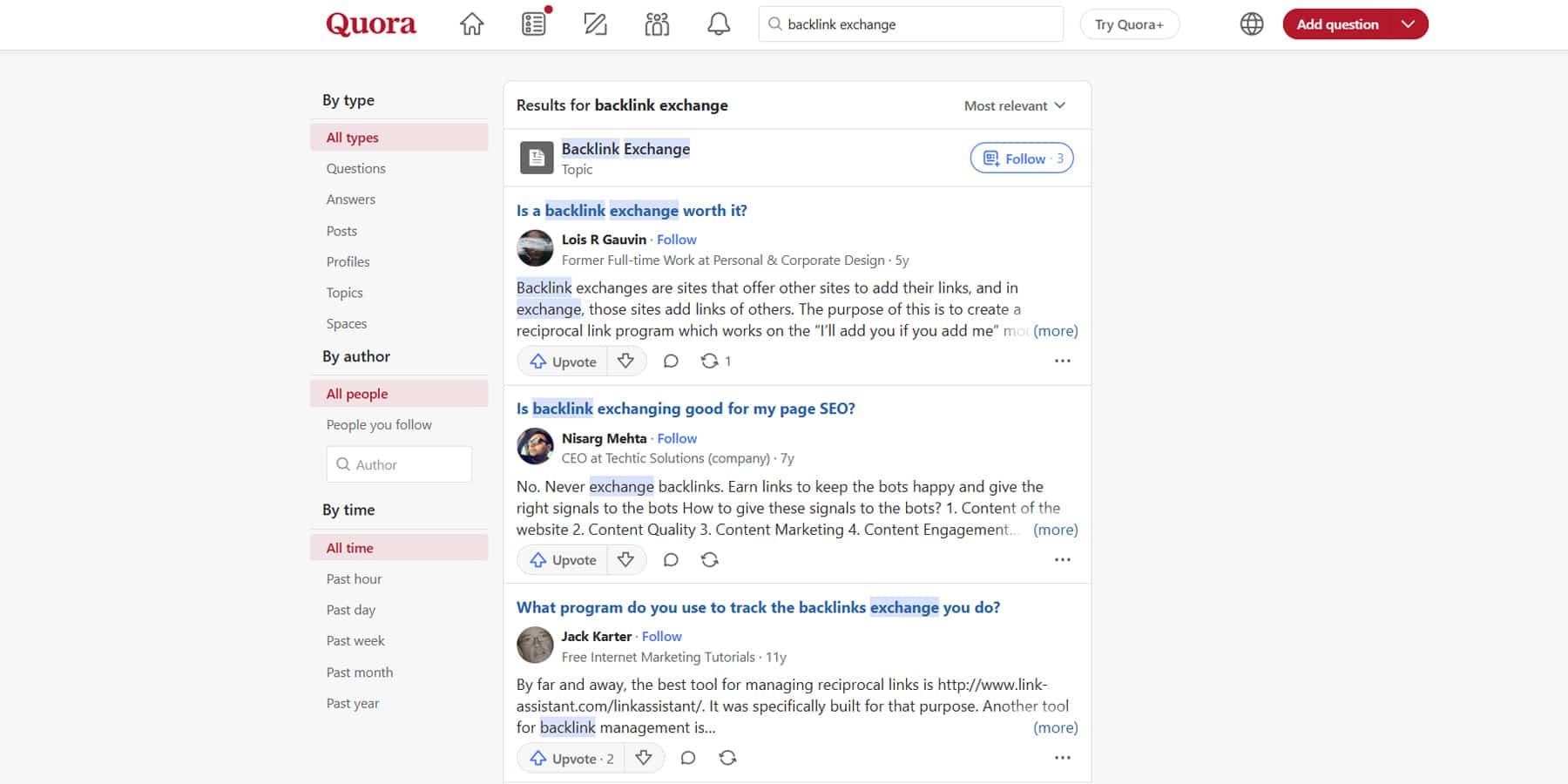Open the globe language selector icon
This screenshot has width=1568, height=784.
tap(1252, 24)
